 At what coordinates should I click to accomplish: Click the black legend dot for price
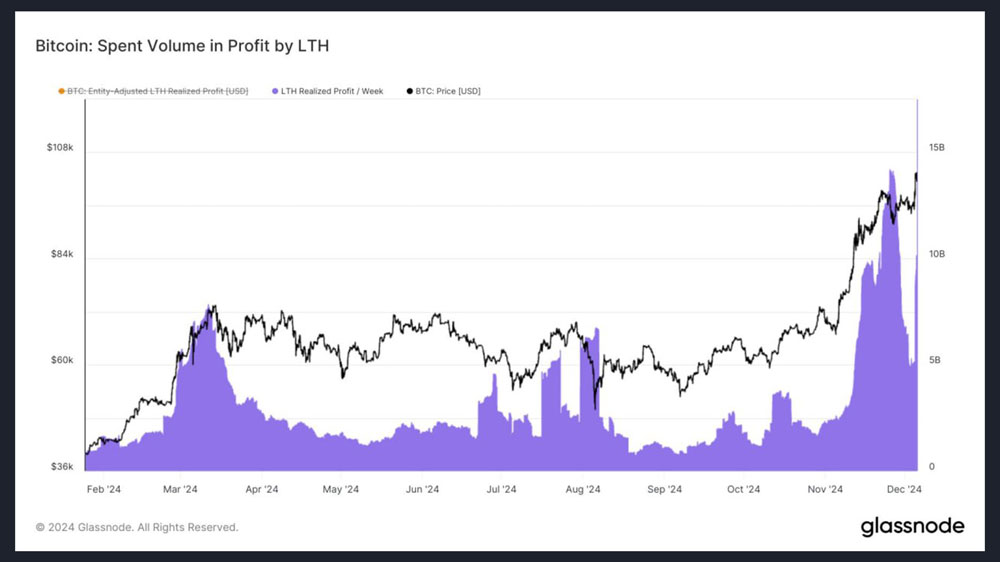[409, 91]
